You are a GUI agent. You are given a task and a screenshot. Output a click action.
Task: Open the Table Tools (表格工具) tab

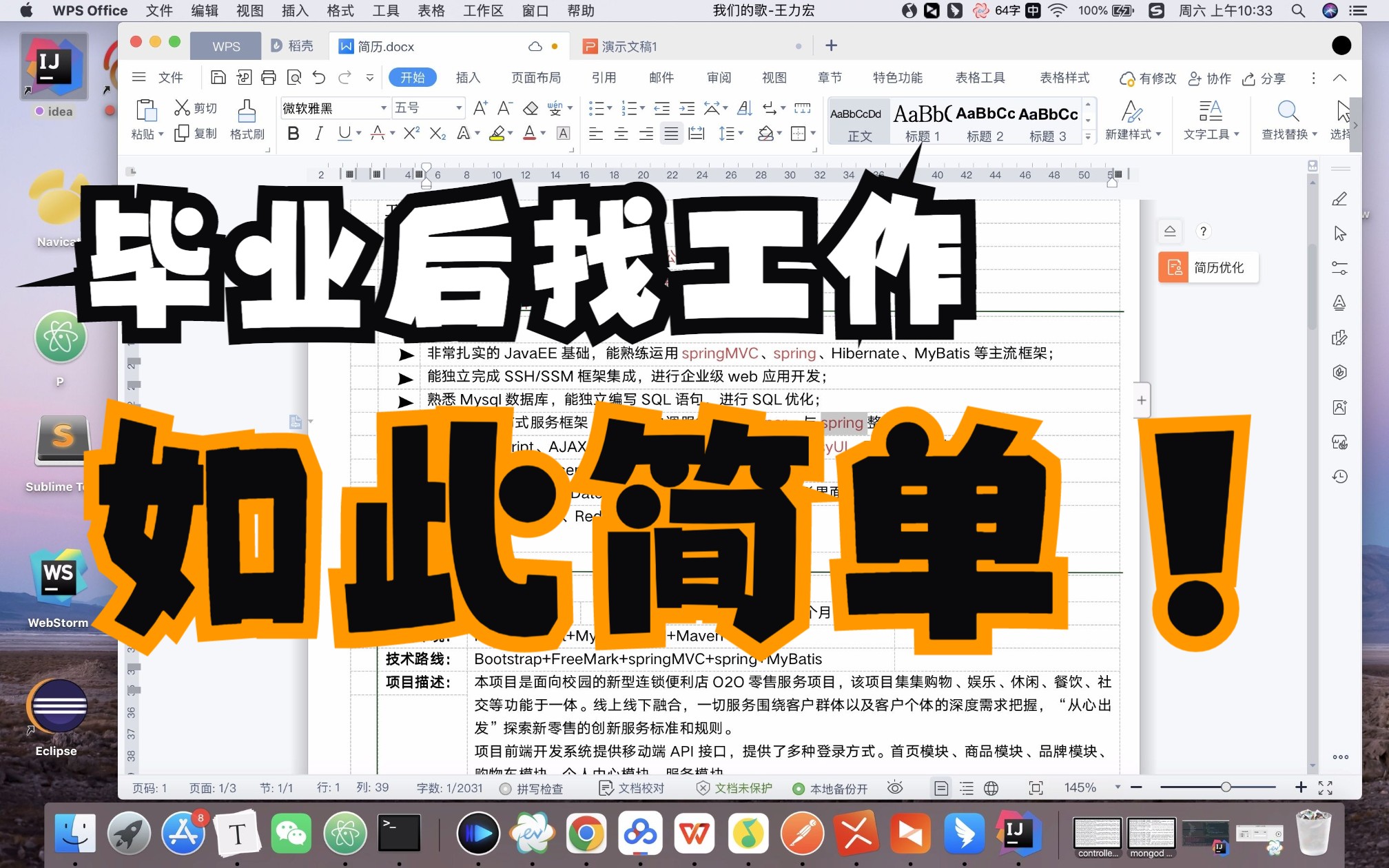(980, 78)
